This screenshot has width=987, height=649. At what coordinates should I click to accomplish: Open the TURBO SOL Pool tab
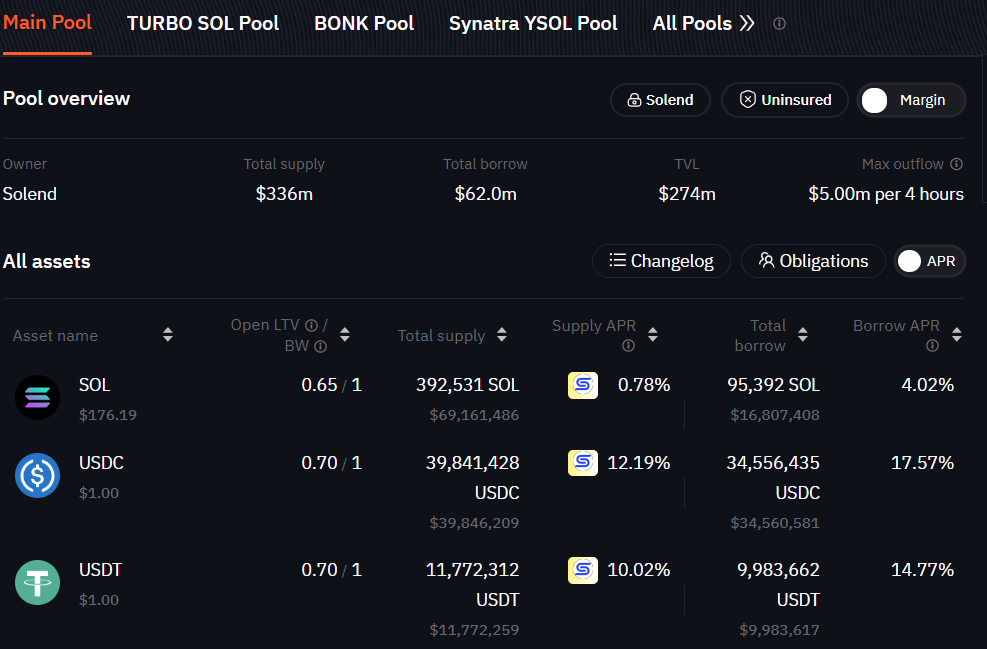[x=203, y=23]
